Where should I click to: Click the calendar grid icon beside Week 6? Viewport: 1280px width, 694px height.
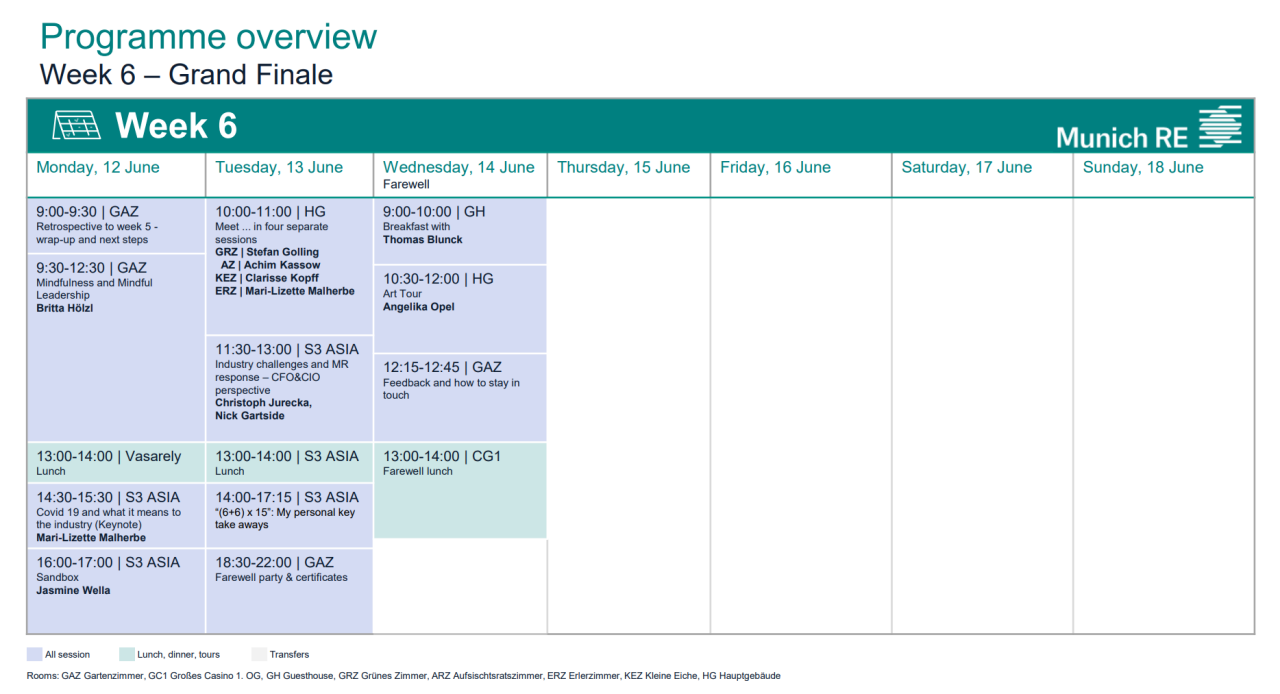coord(77,126)
